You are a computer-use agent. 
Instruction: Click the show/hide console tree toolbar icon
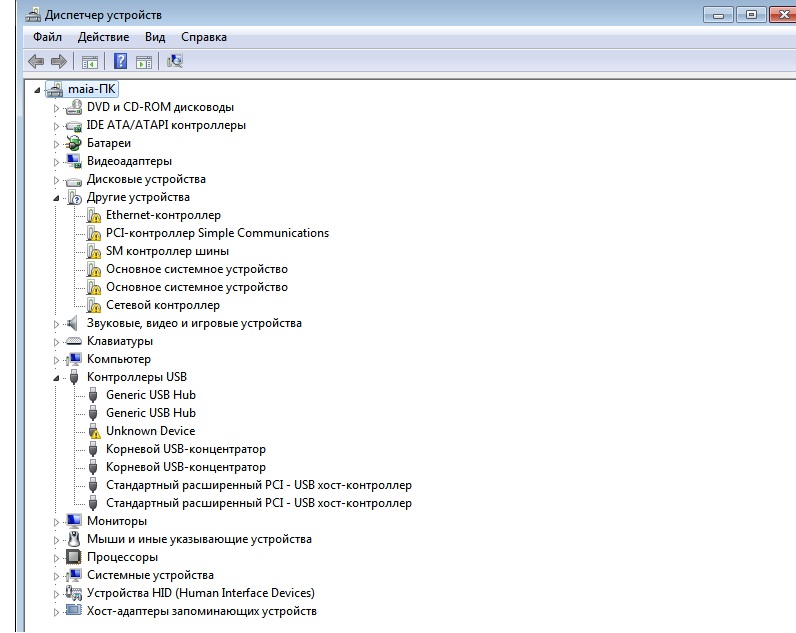tap(90, 62)
